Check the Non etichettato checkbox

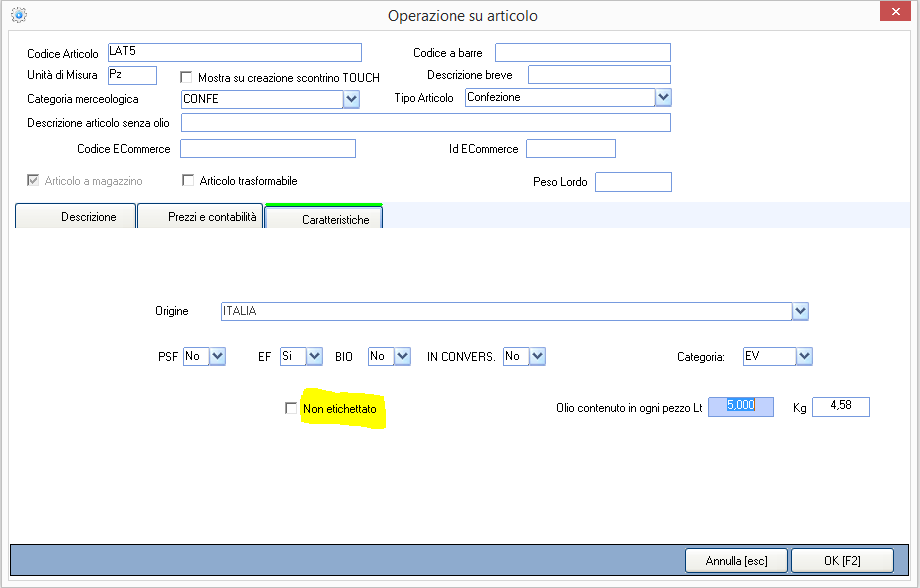coord(290,408)
